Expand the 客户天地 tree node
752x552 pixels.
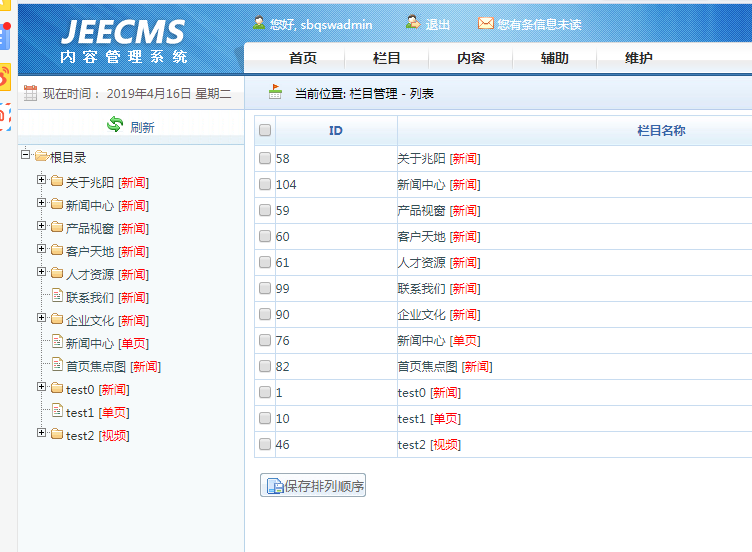41,248
